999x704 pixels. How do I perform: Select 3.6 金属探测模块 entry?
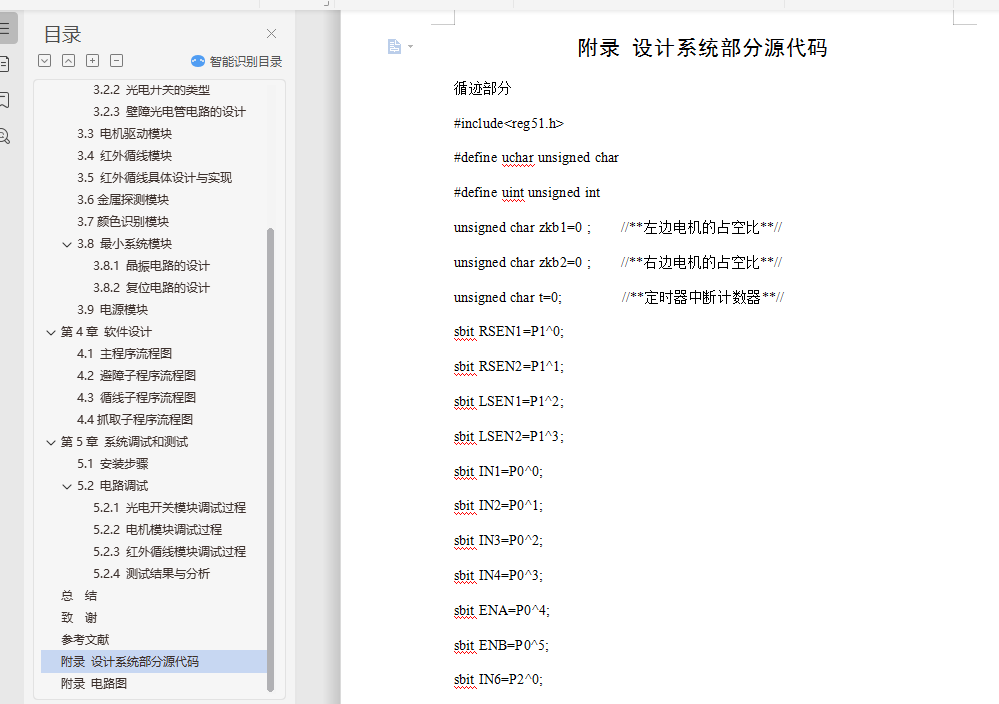click(123, 199)
